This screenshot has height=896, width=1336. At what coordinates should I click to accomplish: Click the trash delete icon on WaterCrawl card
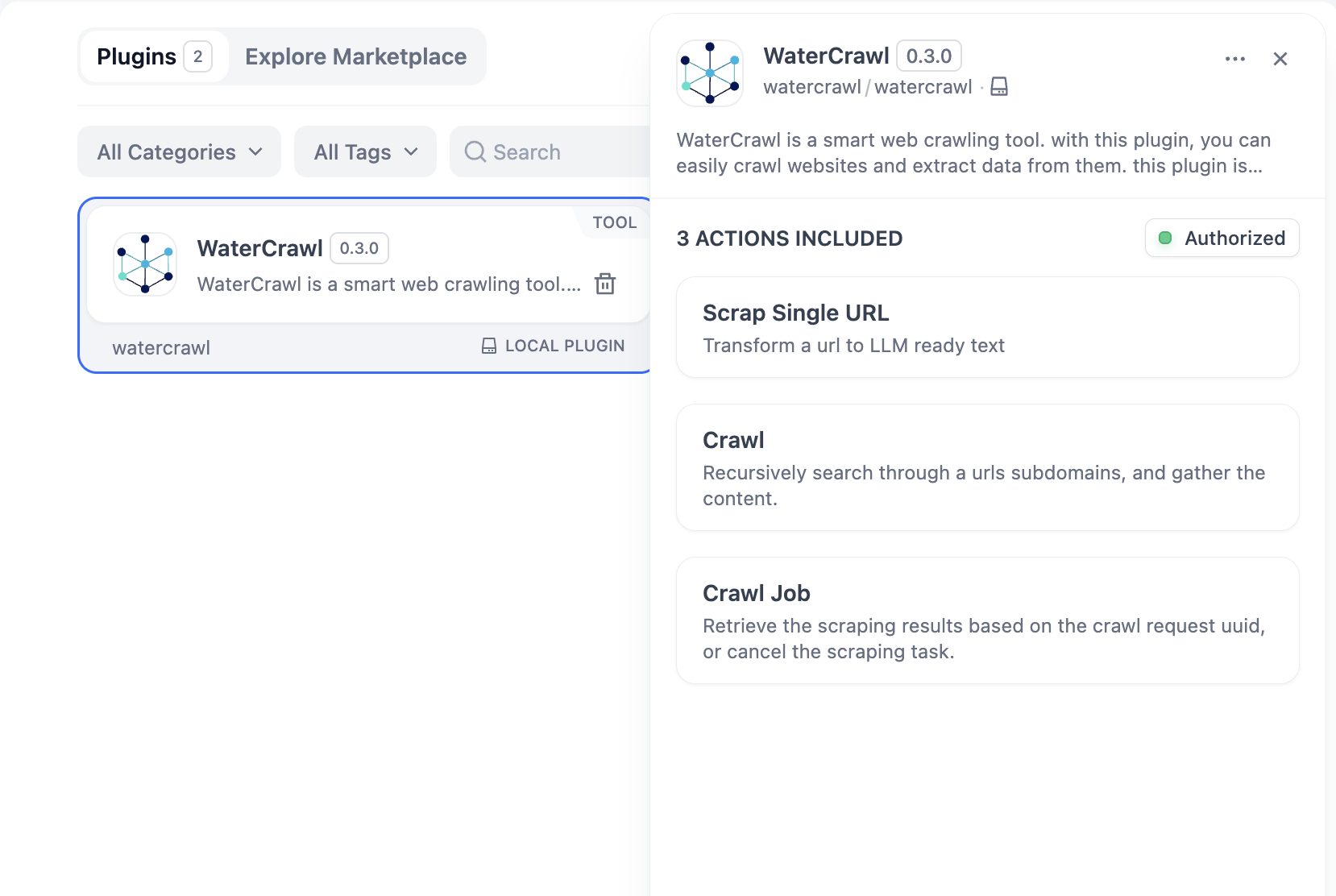click(605, 284)
